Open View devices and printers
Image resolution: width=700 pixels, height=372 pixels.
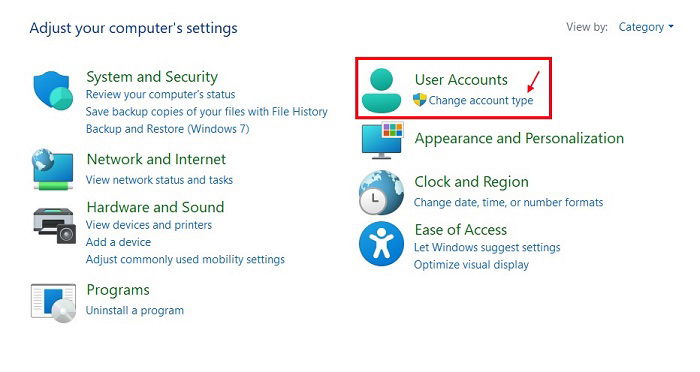point(149,225)
